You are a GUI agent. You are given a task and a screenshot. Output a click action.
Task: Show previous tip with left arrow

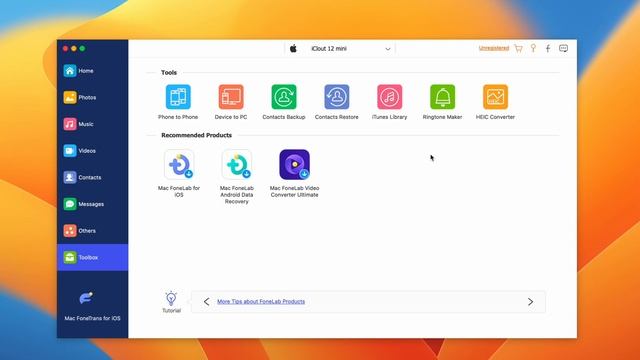(x=207, y=302)
